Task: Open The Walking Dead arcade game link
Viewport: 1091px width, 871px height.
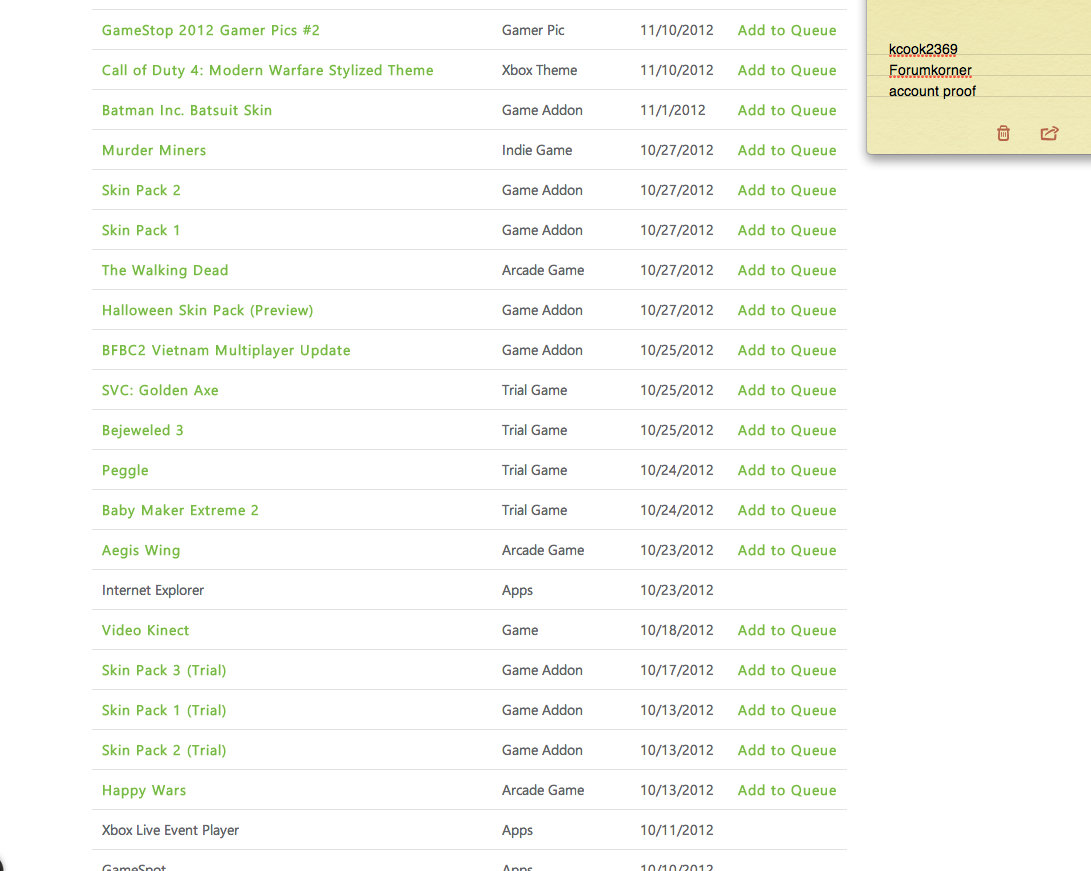Action: (x=165, y=270)
